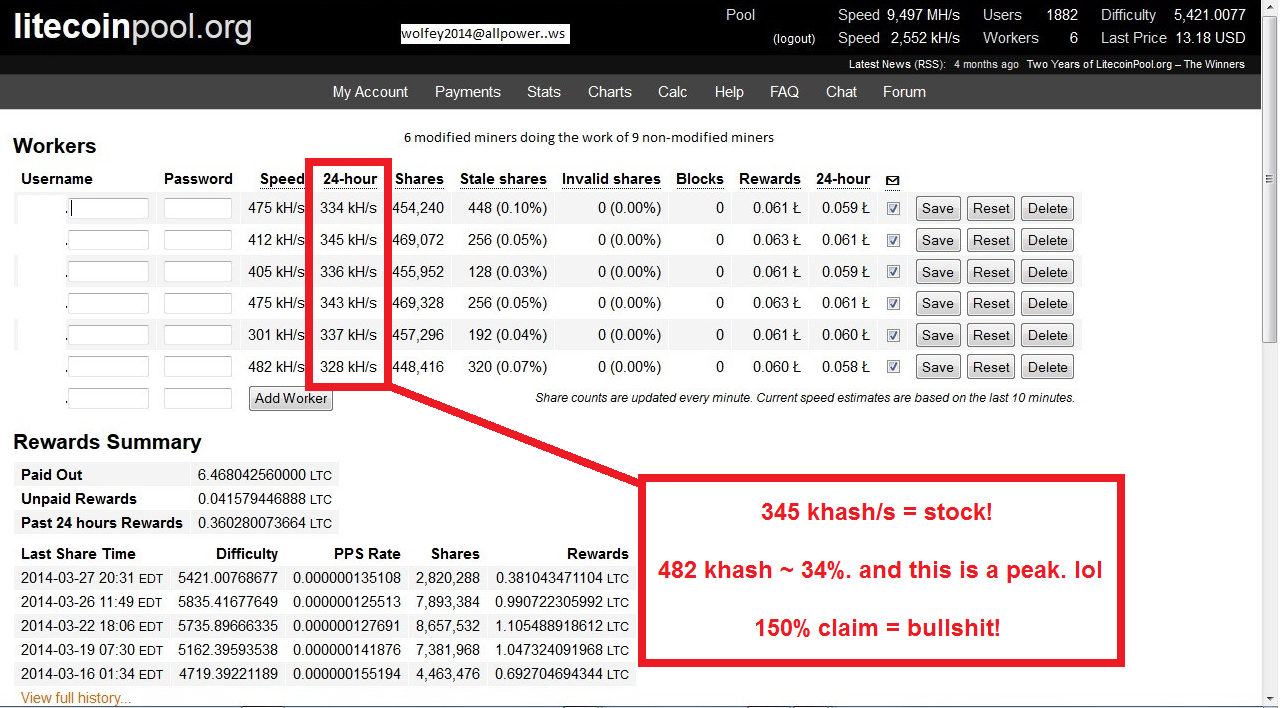Screen dimensions: 1280x708
Task: Click the Invalid shares column header
Action: [611, 180]
